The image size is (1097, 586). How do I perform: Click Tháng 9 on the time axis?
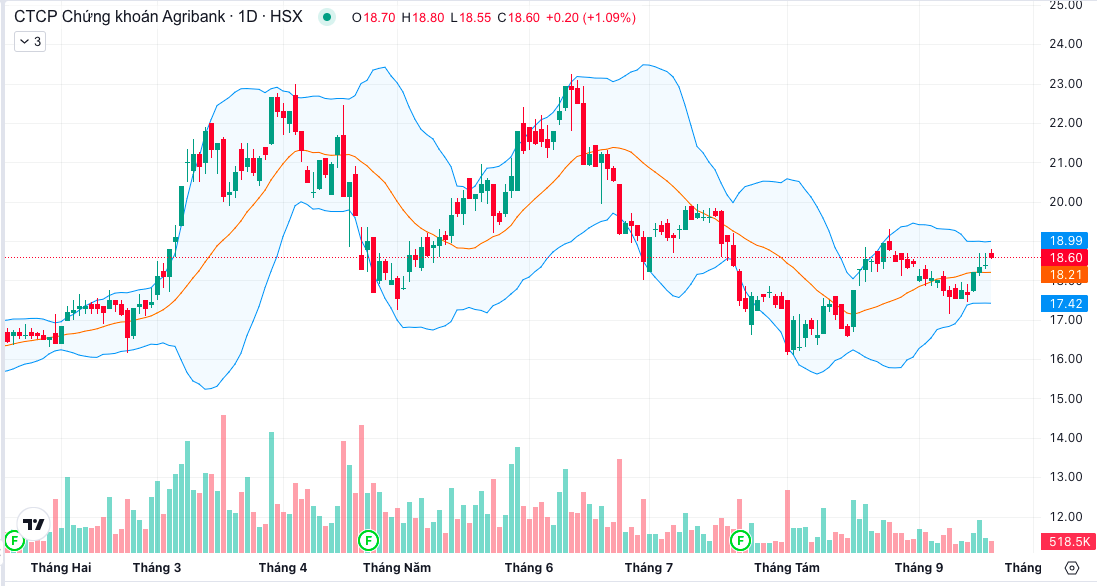point(918,568)
